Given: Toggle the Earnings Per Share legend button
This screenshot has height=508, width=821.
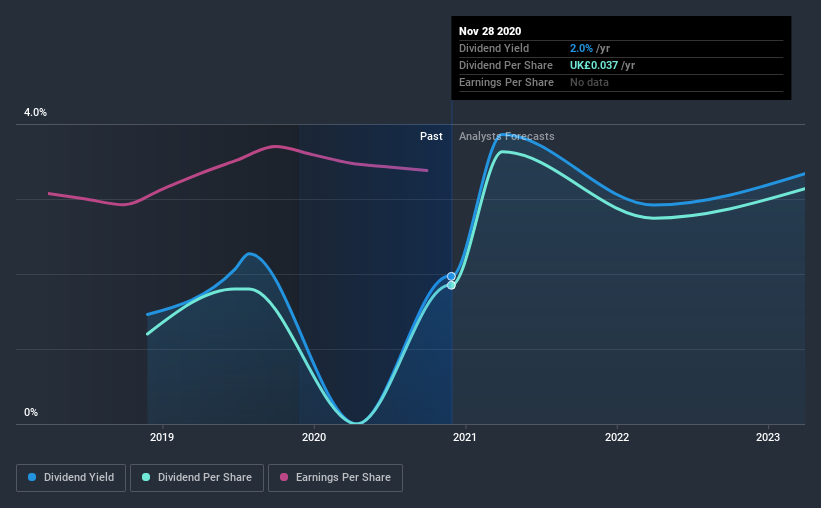Looking at the screenshot, I should 336,478.
